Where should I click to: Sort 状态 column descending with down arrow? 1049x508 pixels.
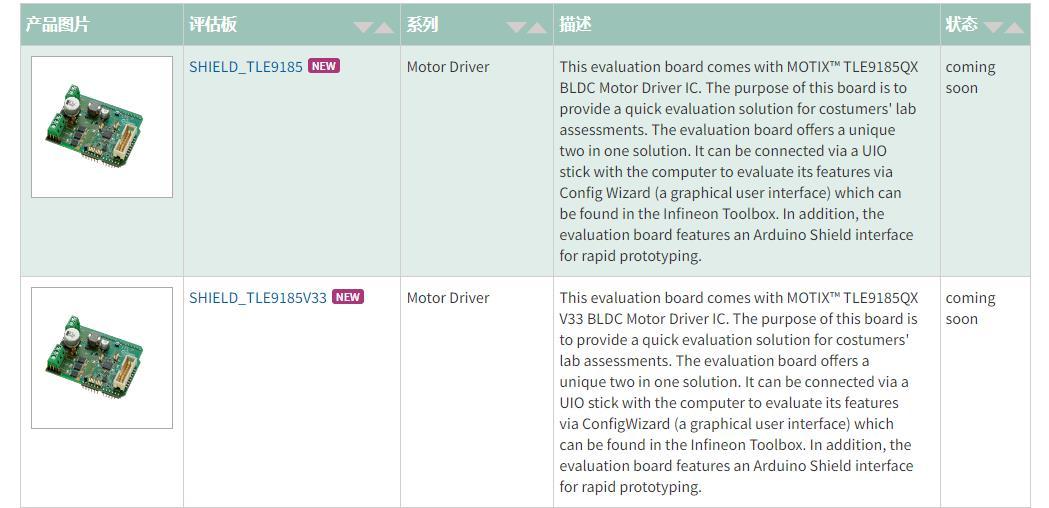993,27
